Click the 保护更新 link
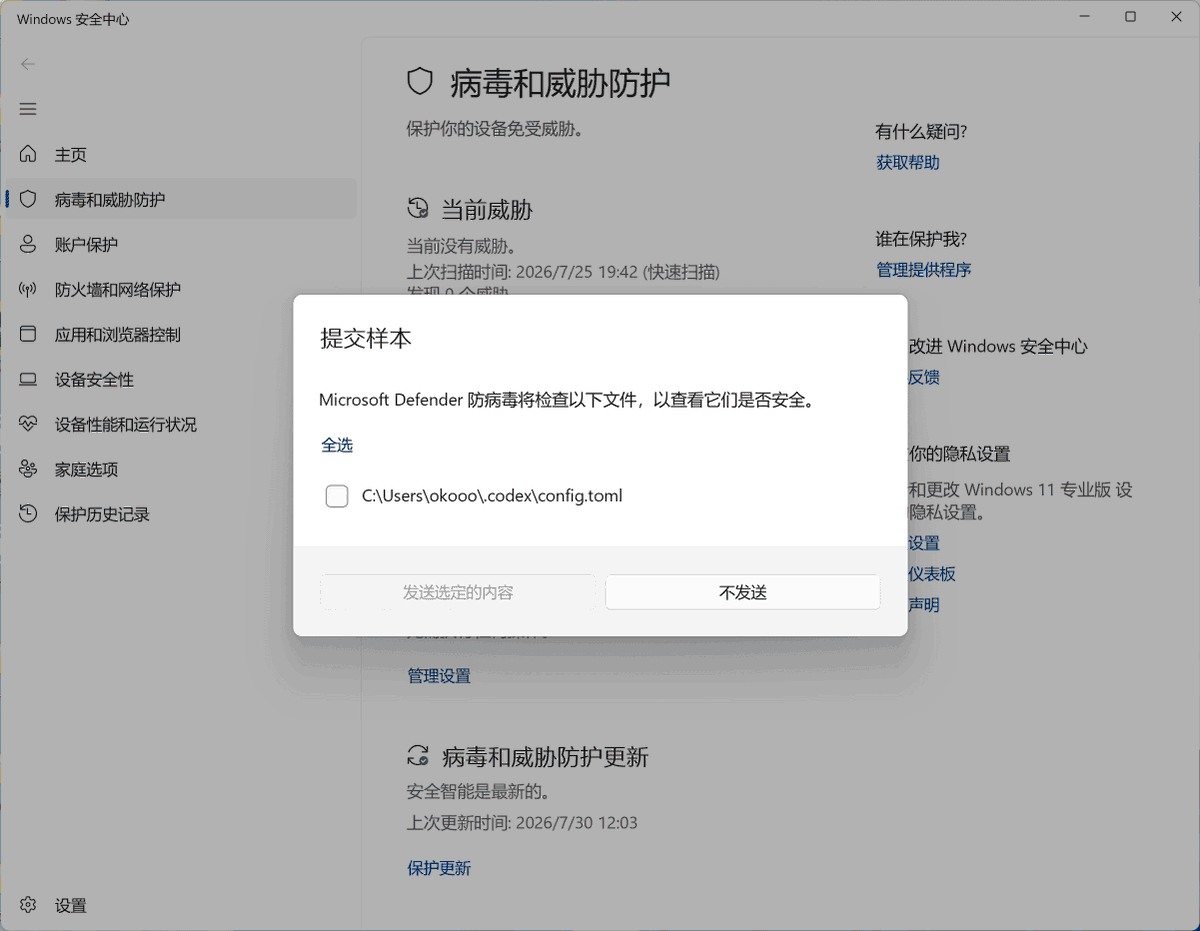This screenshot has width=1200, height=931. tap(439, 868)
